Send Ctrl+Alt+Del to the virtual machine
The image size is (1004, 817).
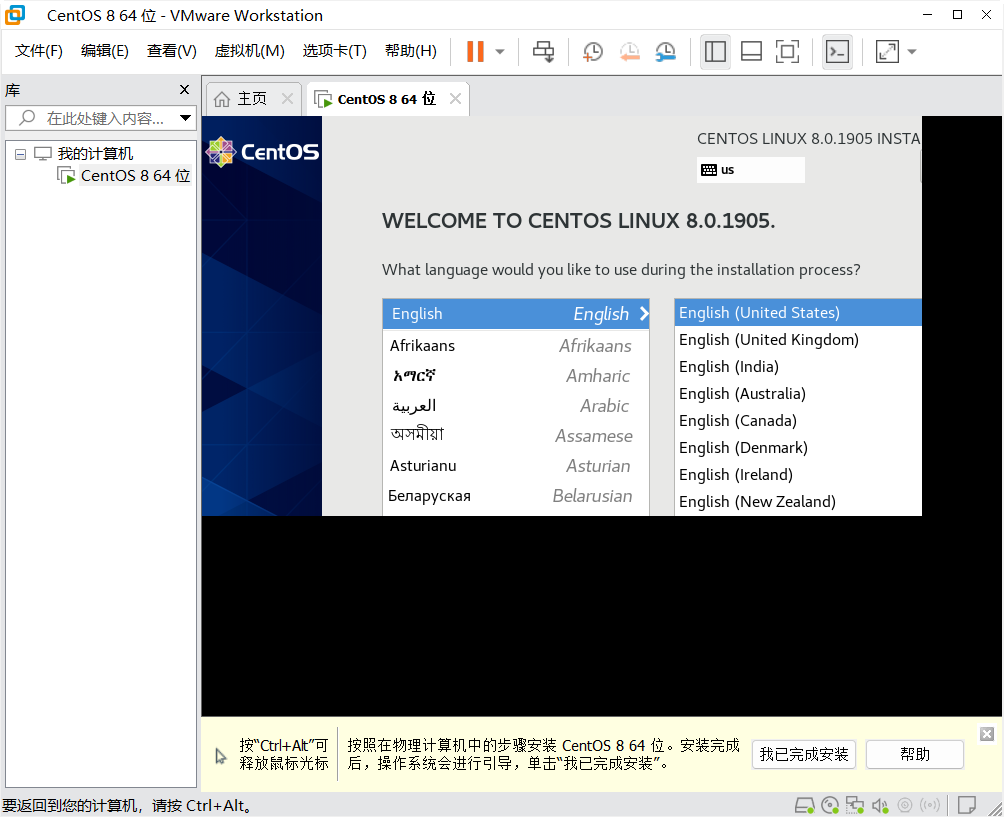pyautogui.click(x=544, y=51)
